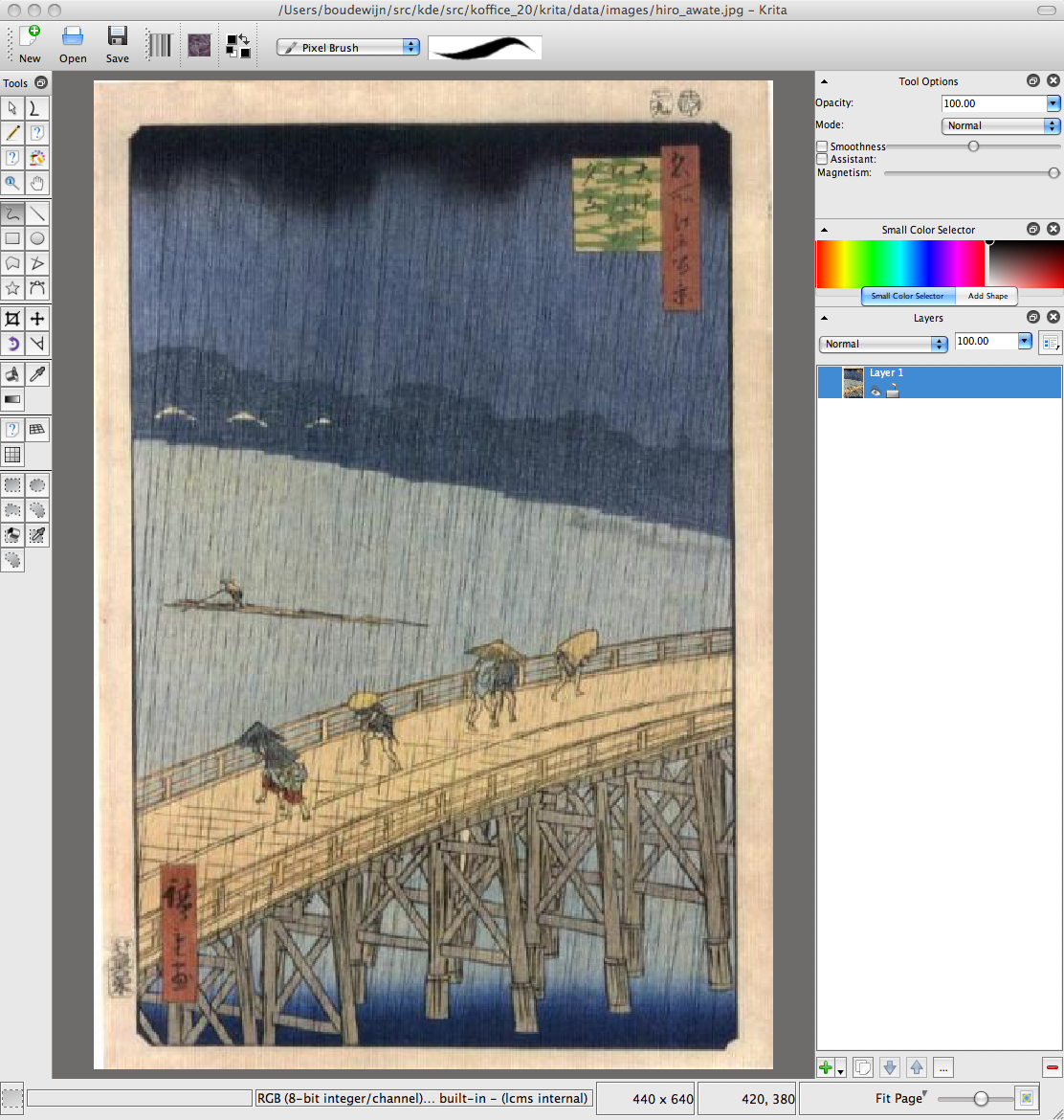
Task: Select the bezier path tool
Action: (x=36, y=288)
